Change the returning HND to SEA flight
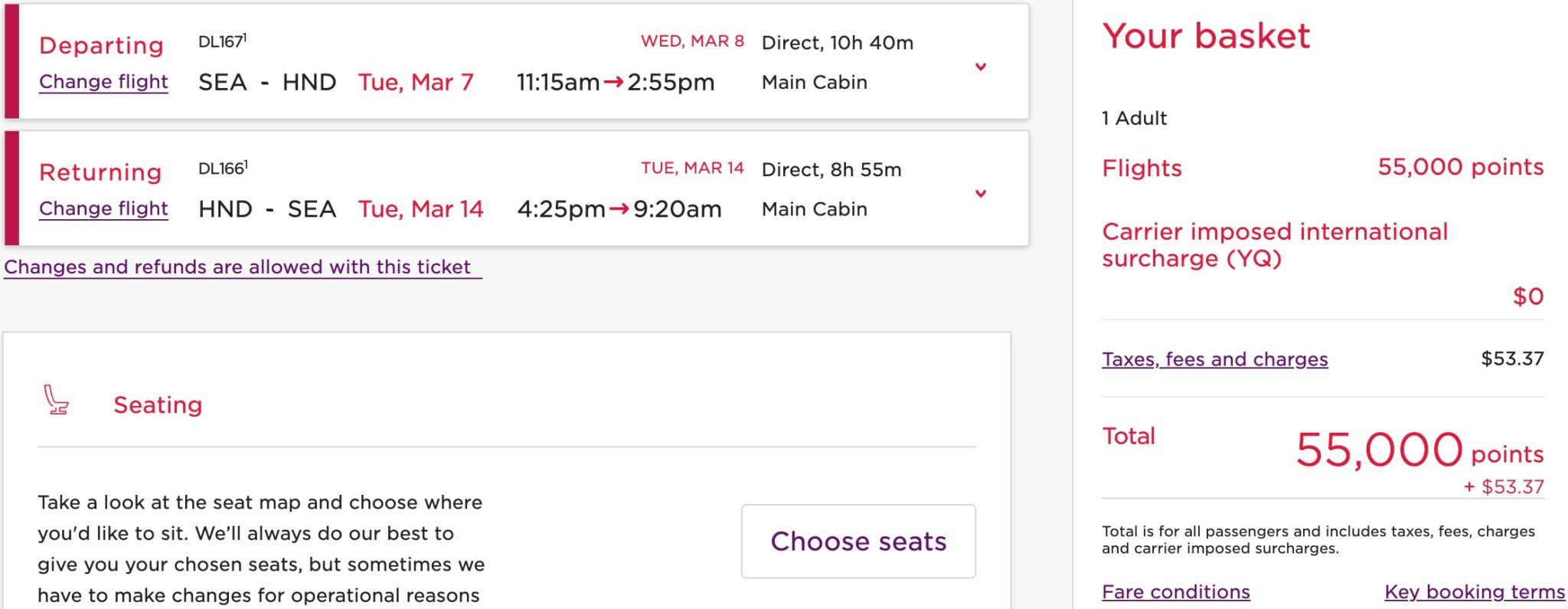The width and height of the screenshot is (1568, 609). click(x=103, y=208)
